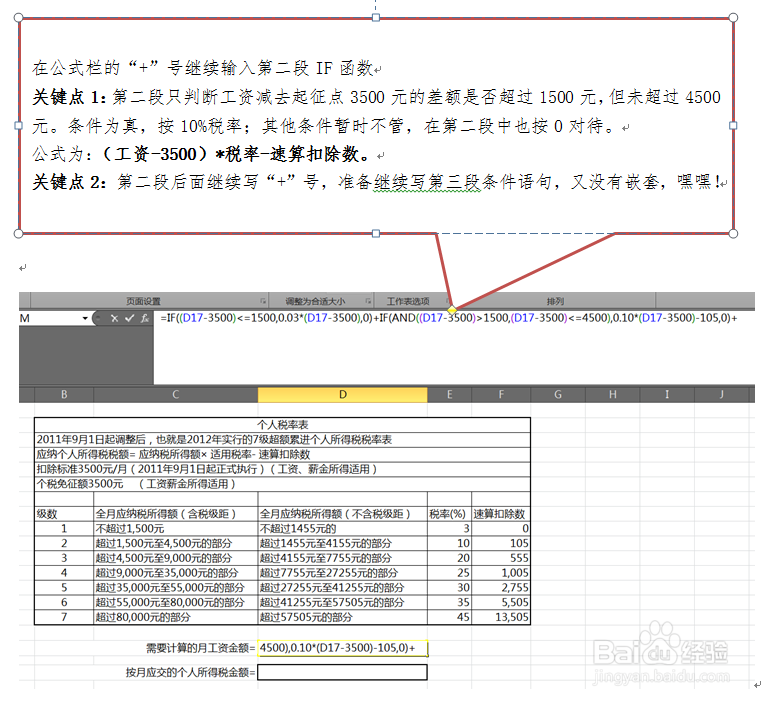Click the row starting 2011年9月1日起调整后

pos(282,440)
